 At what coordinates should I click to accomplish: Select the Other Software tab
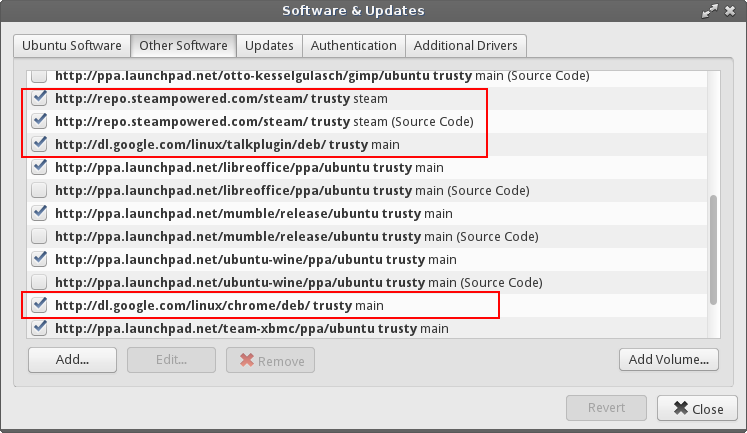pos(183,46)
